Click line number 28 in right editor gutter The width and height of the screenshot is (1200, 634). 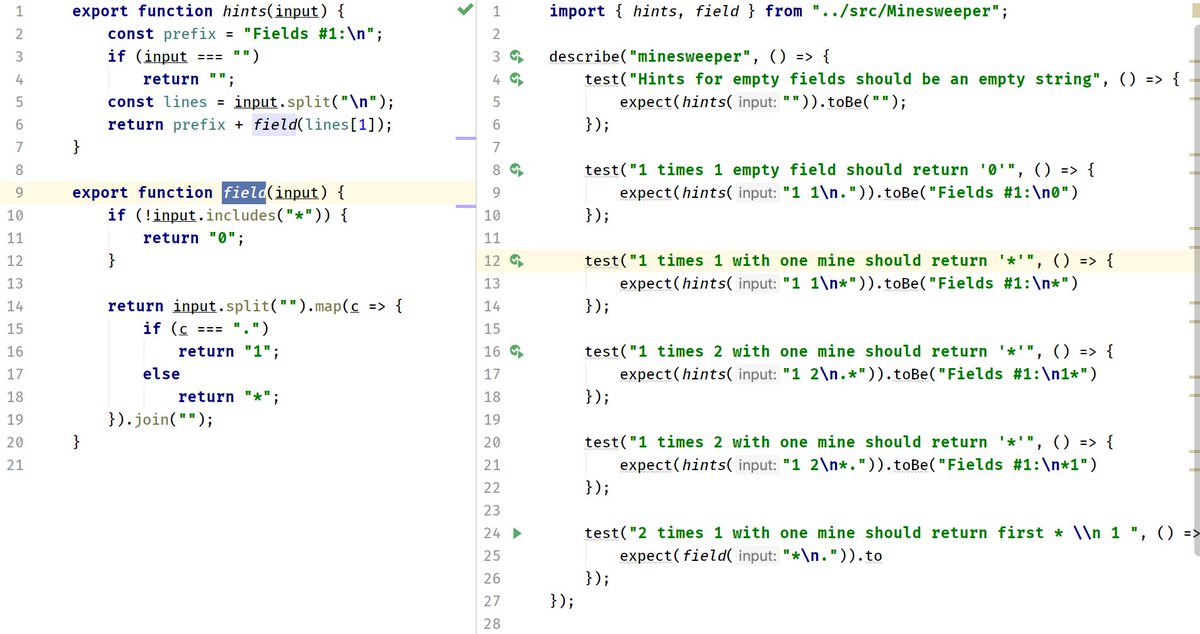493,624
